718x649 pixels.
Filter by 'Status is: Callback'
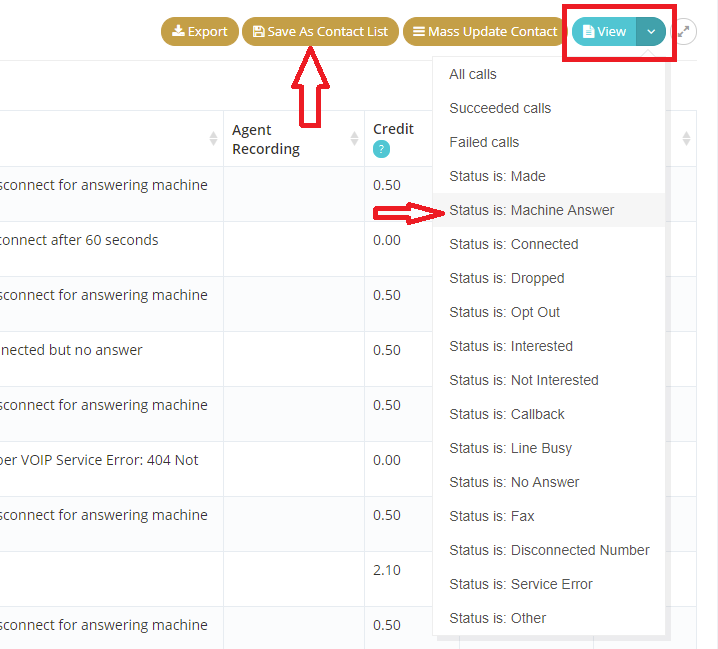[507, 414]
